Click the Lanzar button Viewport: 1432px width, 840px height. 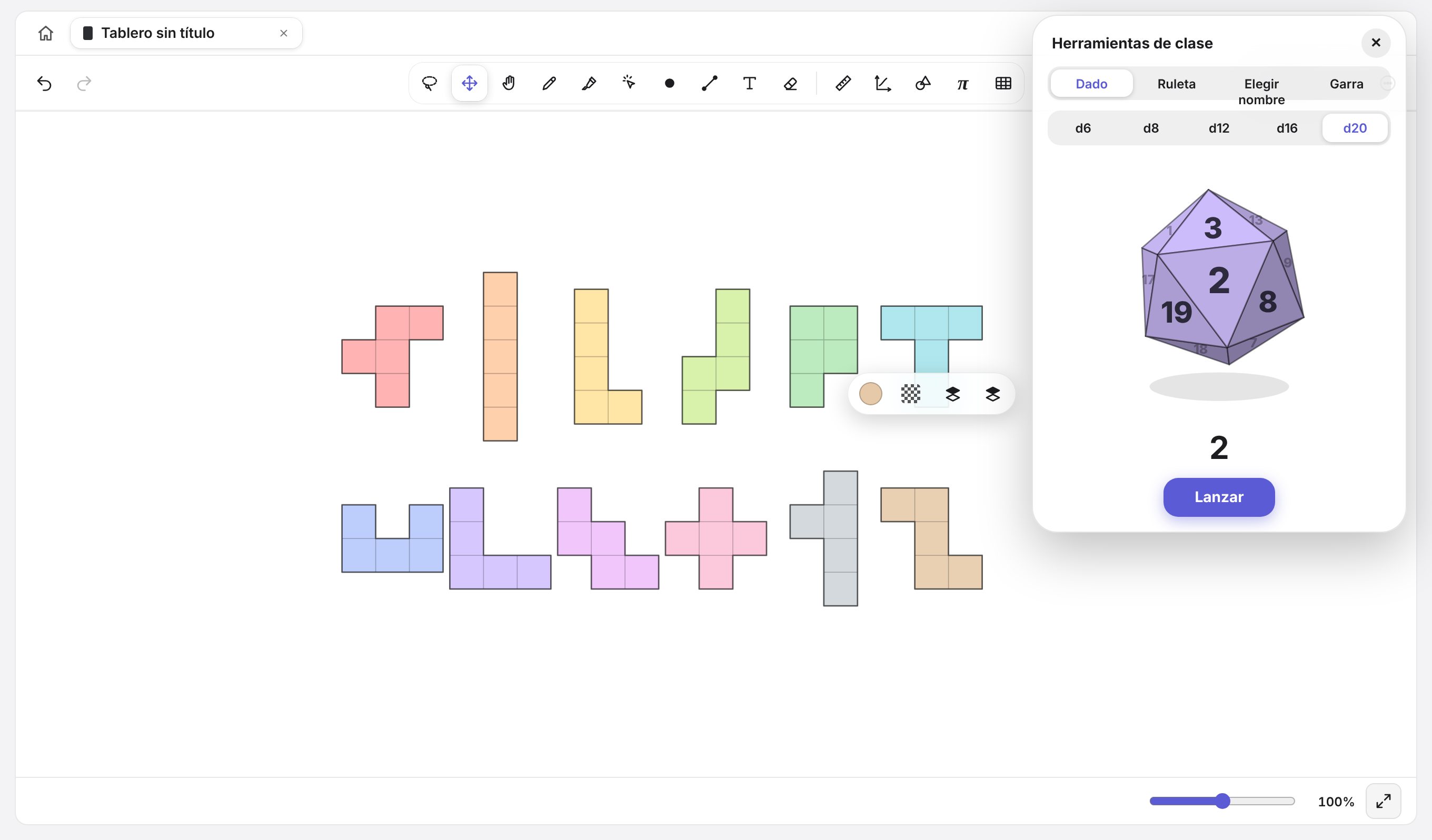click(1219, 497)
